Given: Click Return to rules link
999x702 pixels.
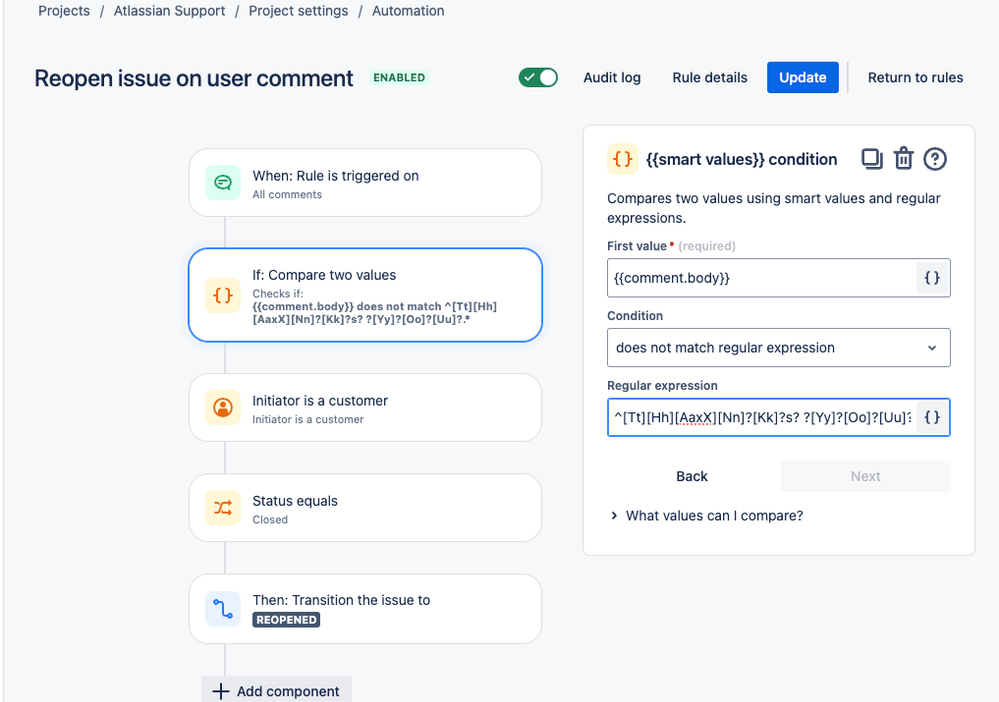Looking at the screenshot, I should click(x=916, y=78).
